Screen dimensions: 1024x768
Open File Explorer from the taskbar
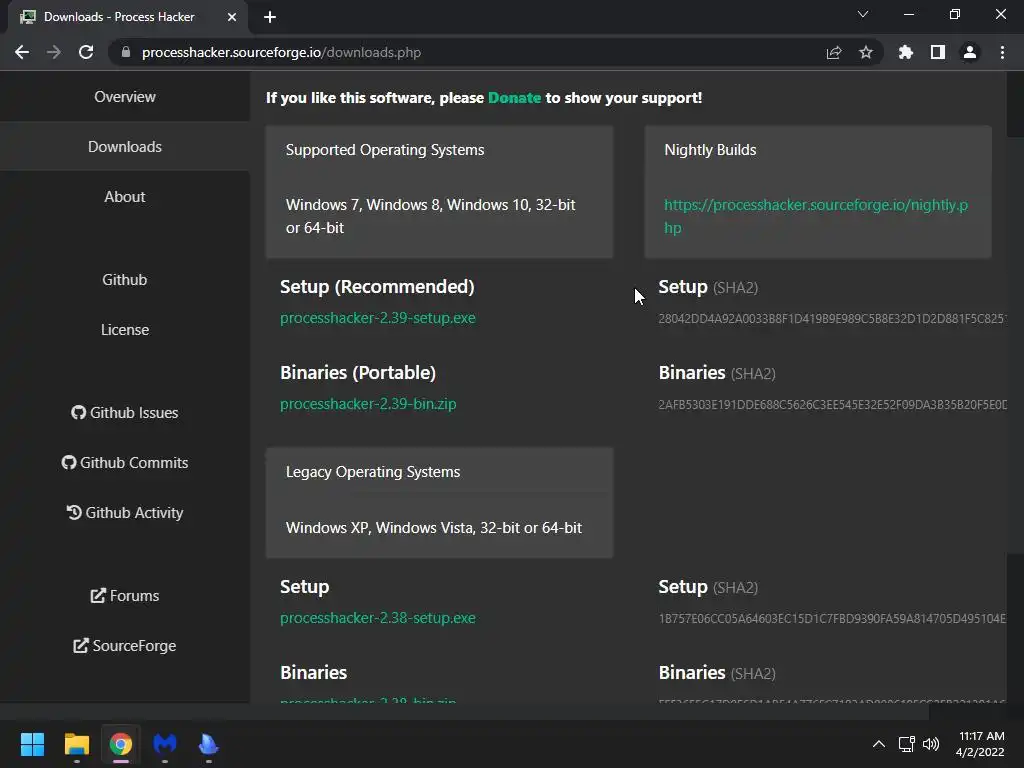point(77,744)
